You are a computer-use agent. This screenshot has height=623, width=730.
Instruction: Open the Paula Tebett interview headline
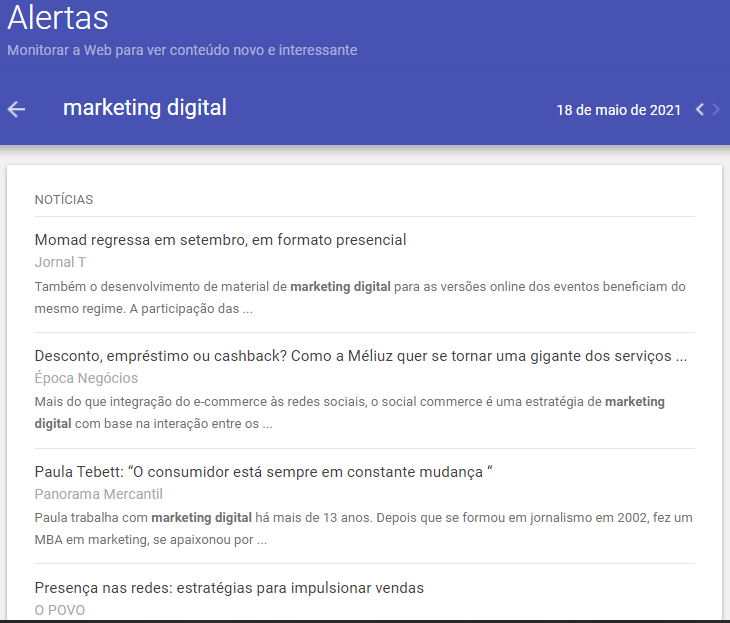[264, 472]
